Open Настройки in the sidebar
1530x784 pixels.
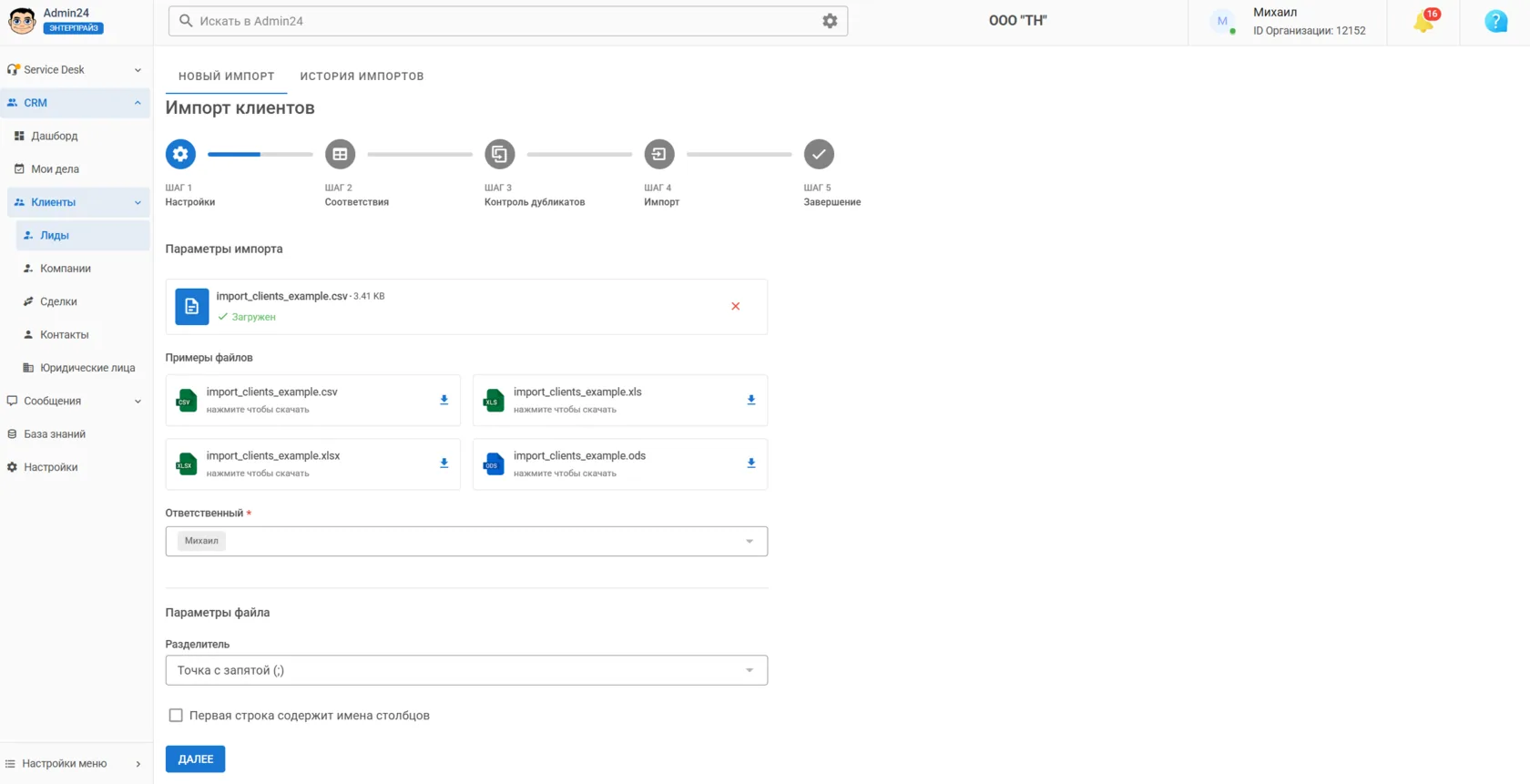76,467
